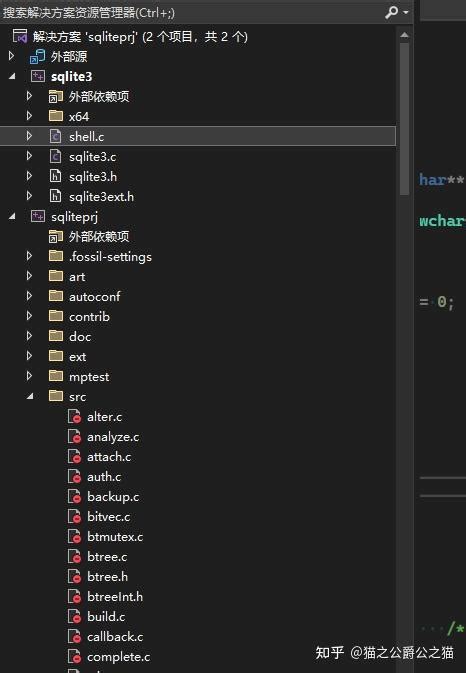
Task: Click the sqlite3ext.h header icon
Action: pos(55,196)
